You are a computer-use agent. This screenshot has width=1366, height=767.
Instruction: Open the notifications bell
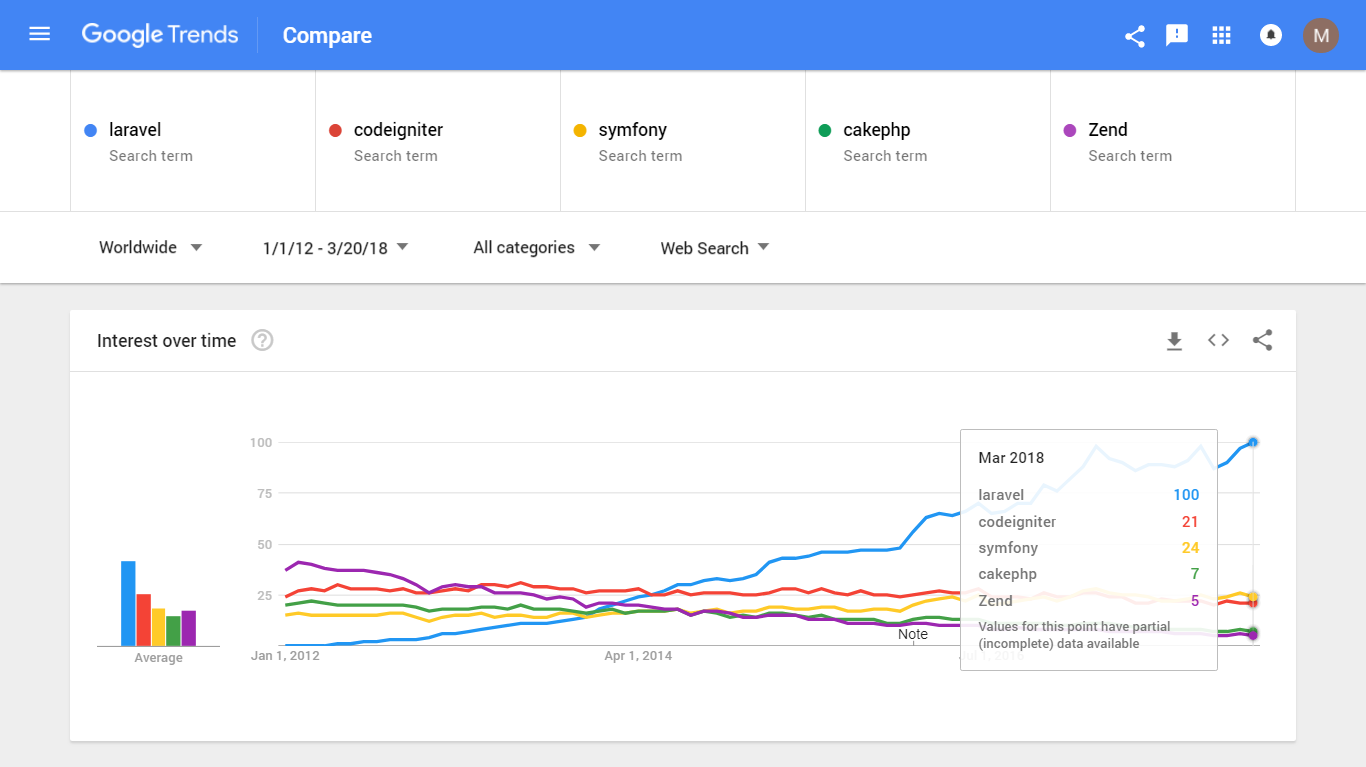1271,36
